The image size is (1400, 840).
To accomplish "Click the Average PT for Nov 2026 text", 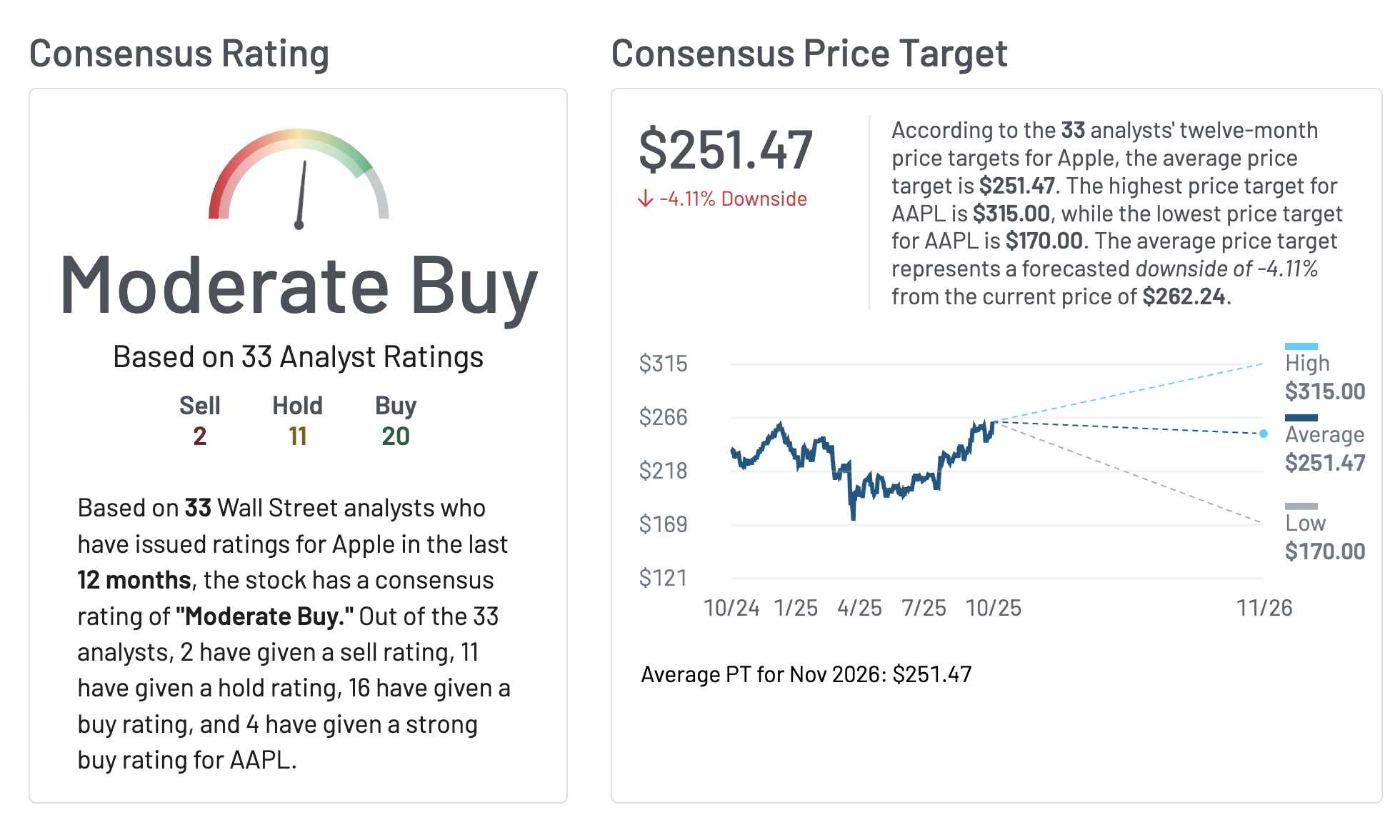I will click(806, 674).
